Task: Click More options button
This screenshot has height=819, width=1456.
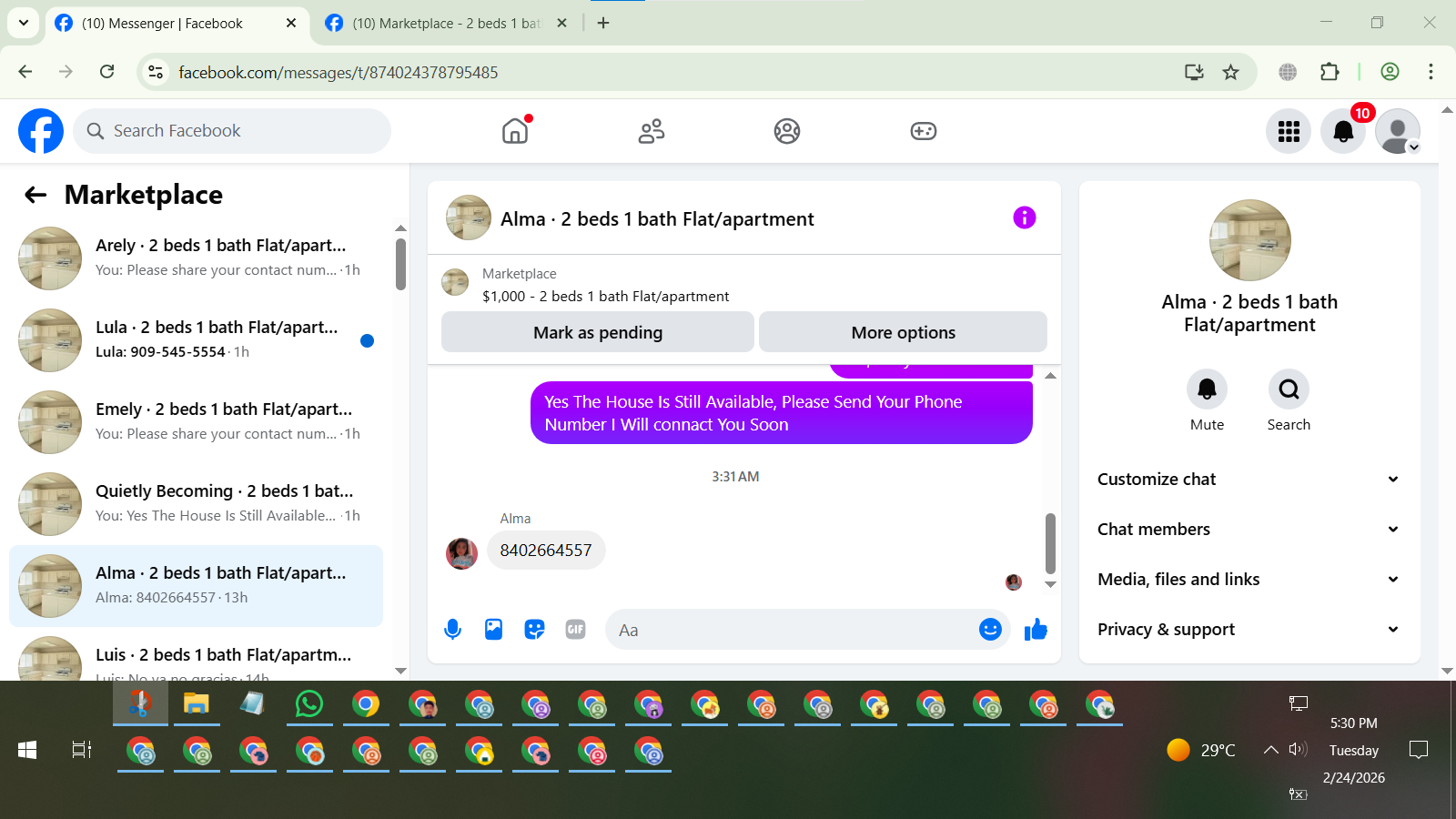Action: pos(903,332)
